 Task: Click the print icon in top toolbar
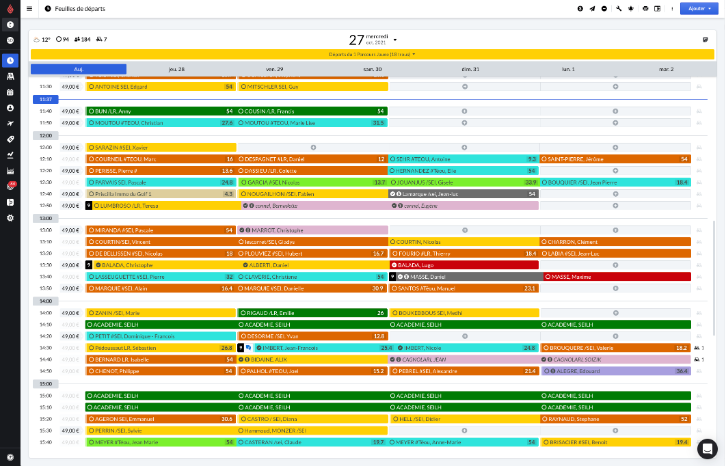point(645,8)
